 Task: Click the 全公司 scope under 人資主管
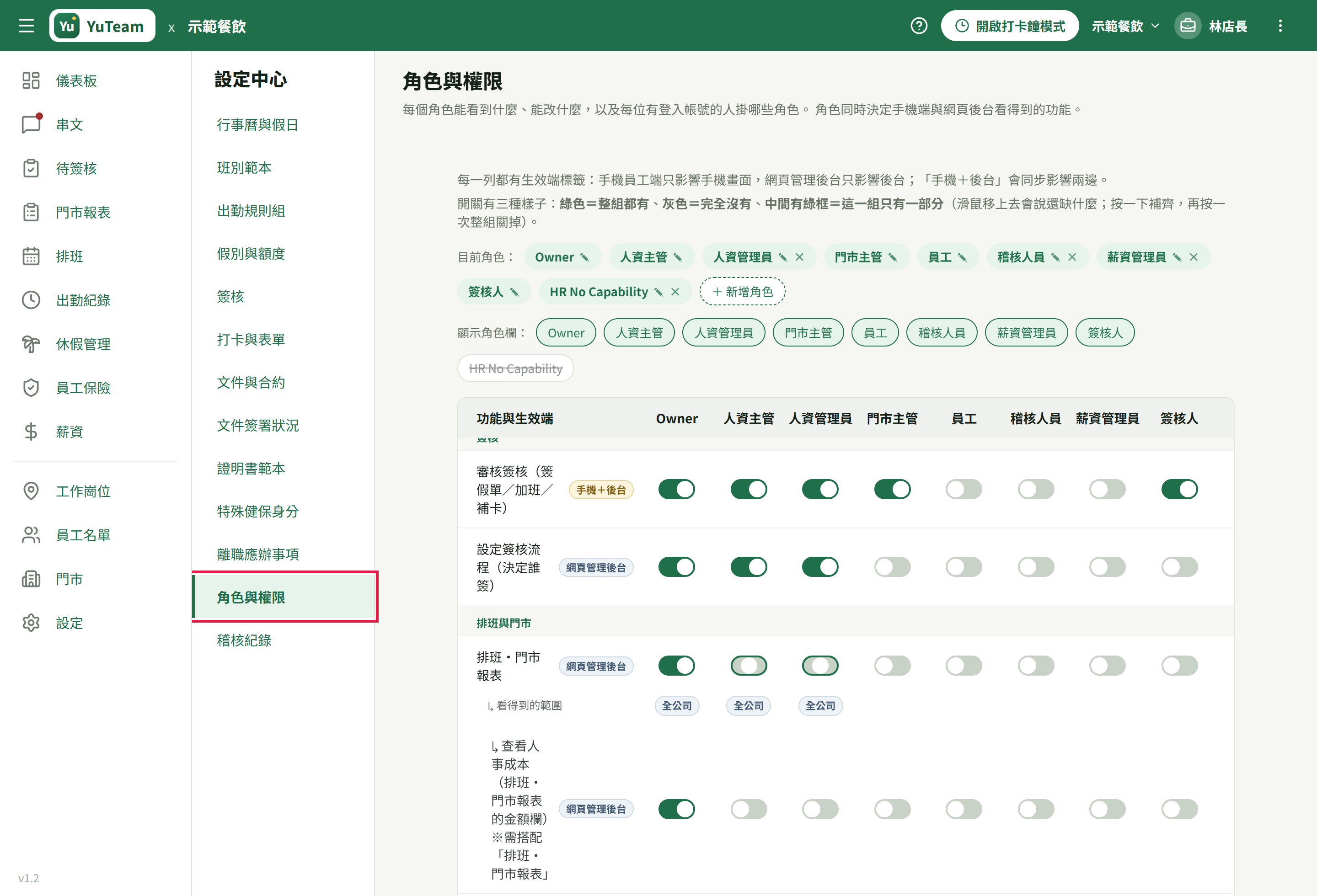(x=749, y=706)
